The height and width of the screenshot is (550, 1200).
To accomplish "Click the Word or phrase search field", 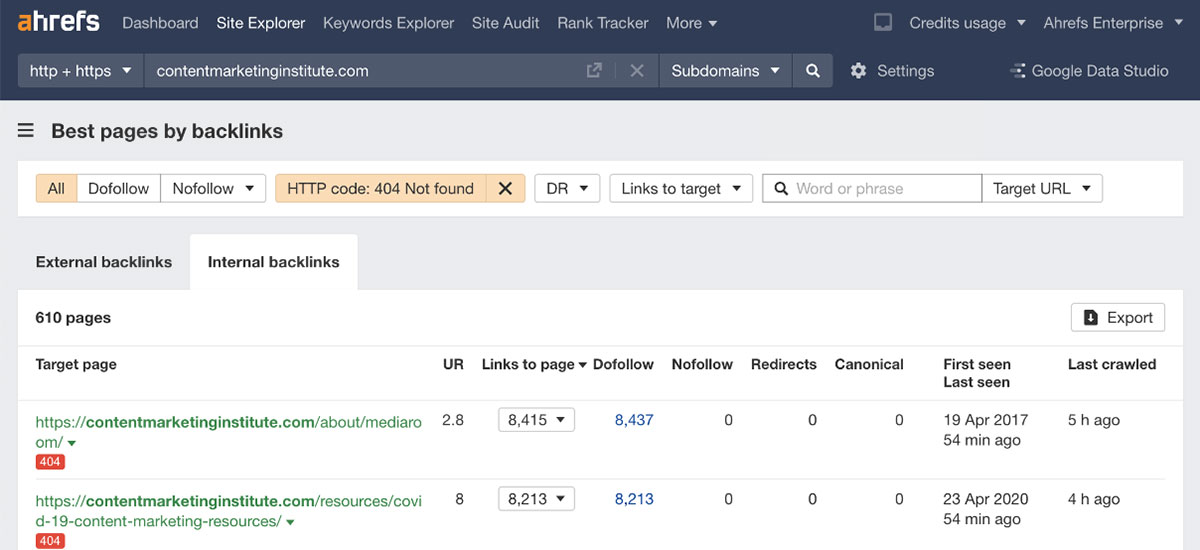I will tap(872, 188).
